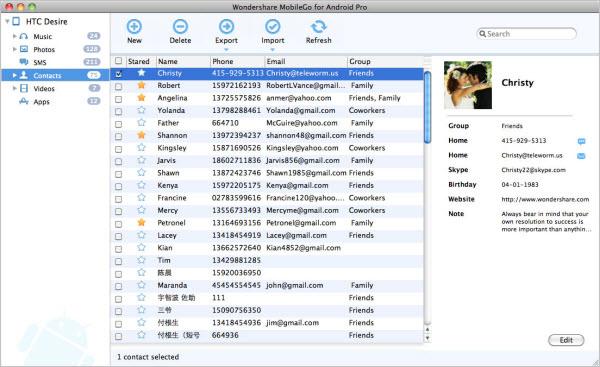The image size is (600, 367).
Task: Click the scrollbar up arrow
Action: pyautogui.click(x=427, y=329)
